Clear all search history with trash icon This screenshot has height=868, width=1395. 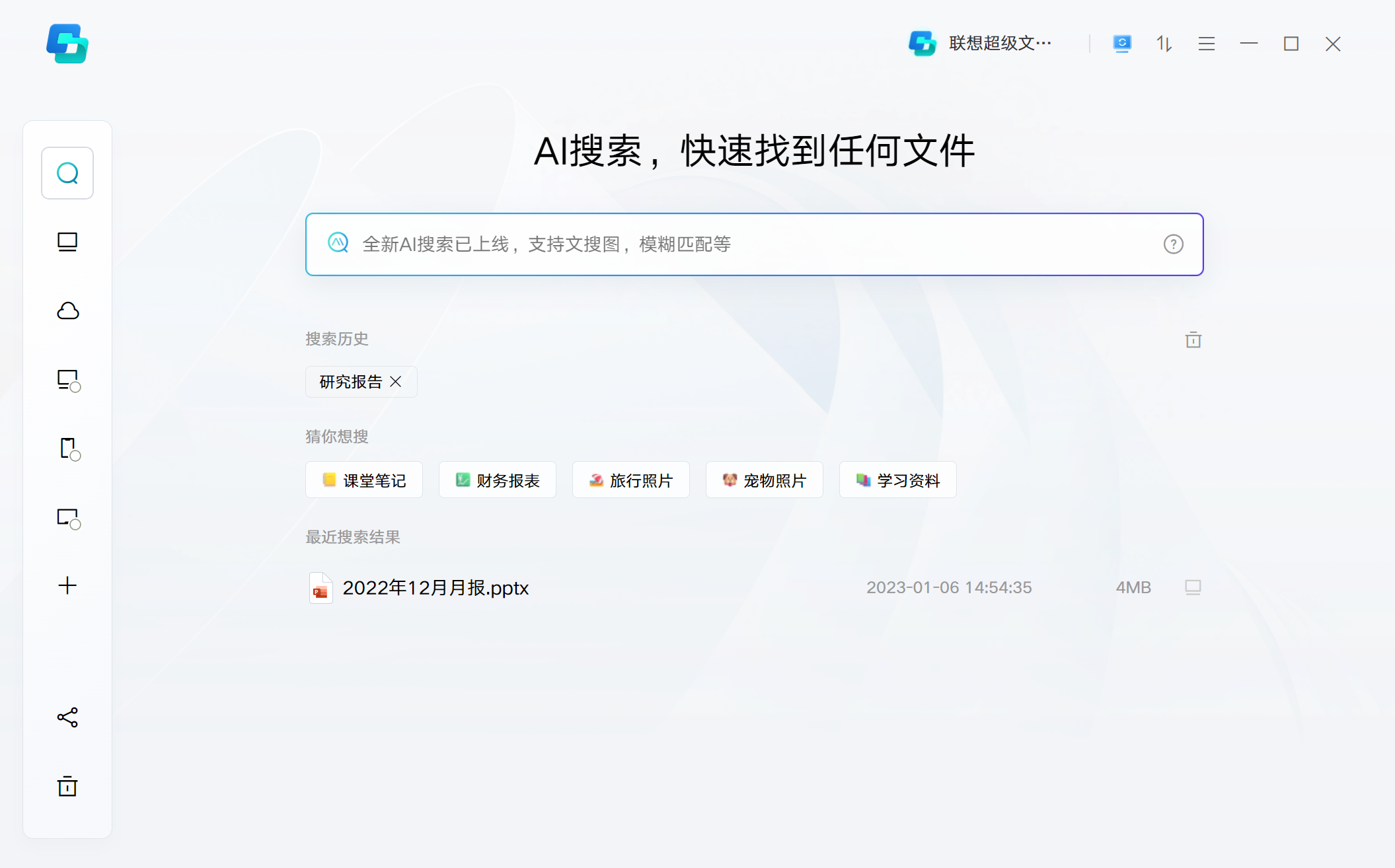[1192, 340]
